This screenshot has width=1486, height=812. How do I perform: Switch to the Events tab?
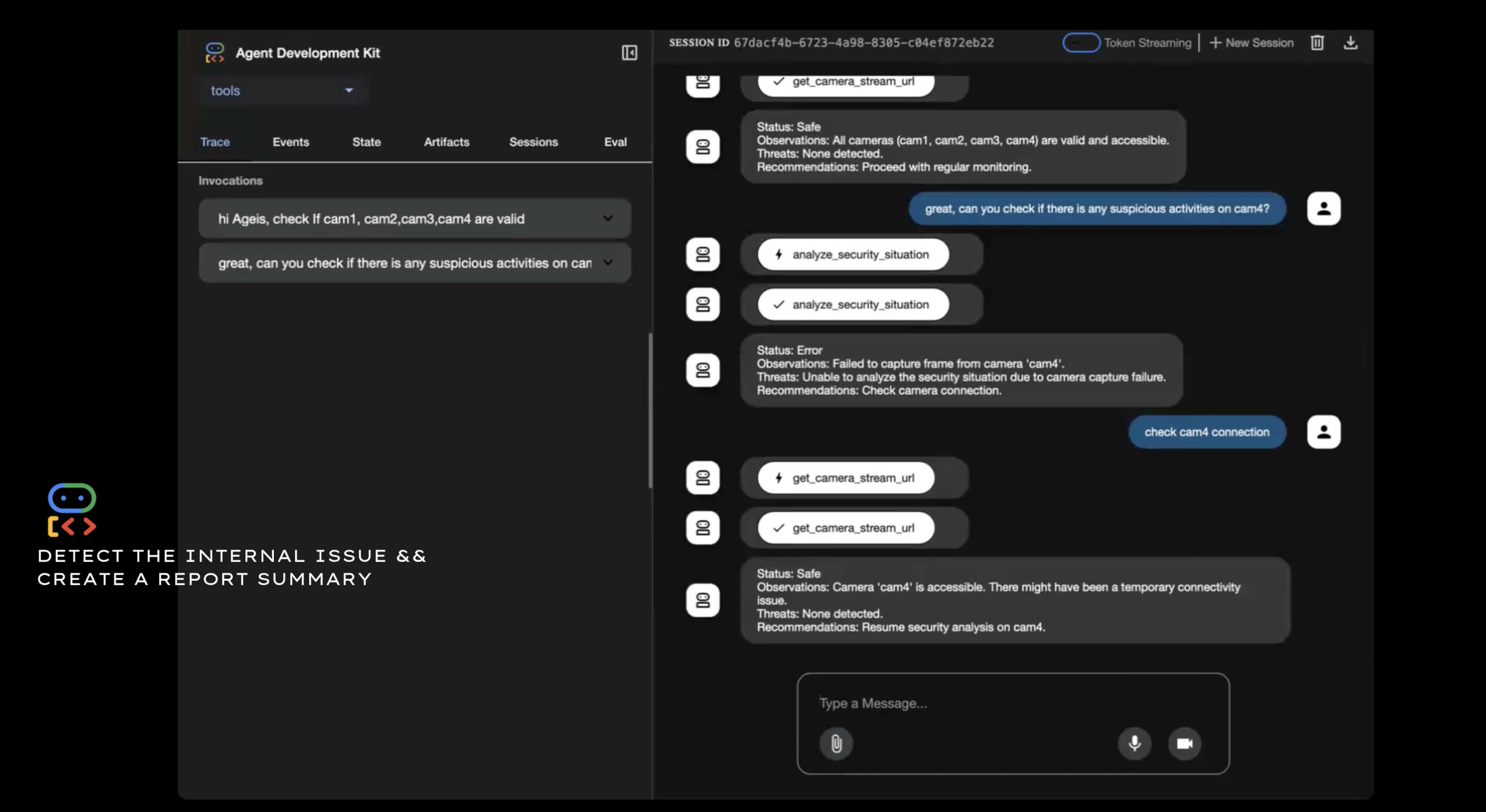click(x=291, y=142)
